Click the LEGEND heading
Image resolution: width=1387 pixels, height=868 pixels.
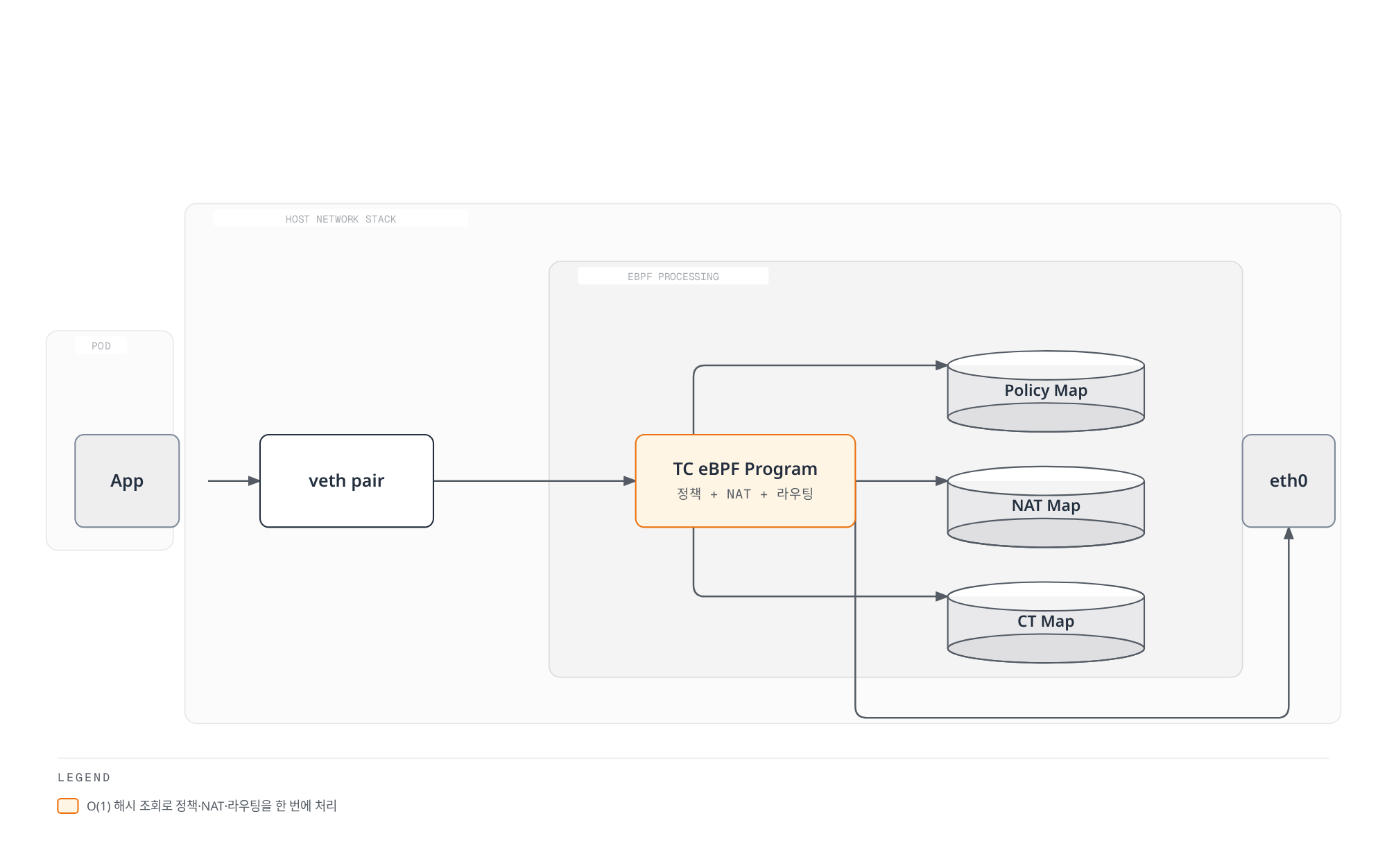point(84,778)
